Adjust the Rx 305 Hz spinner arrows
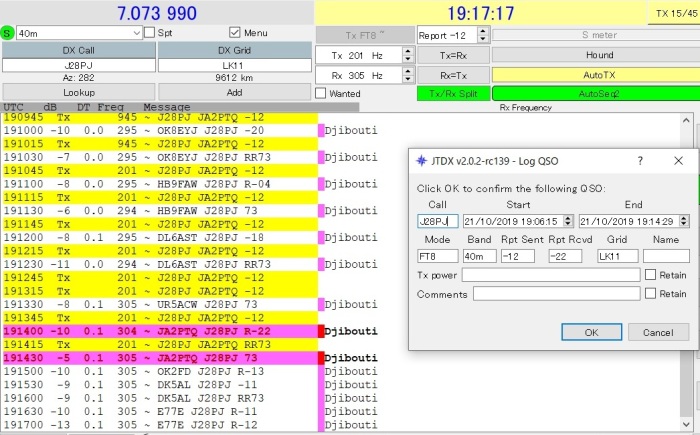This screenshot has width=700, height=435. pos(408,75)
